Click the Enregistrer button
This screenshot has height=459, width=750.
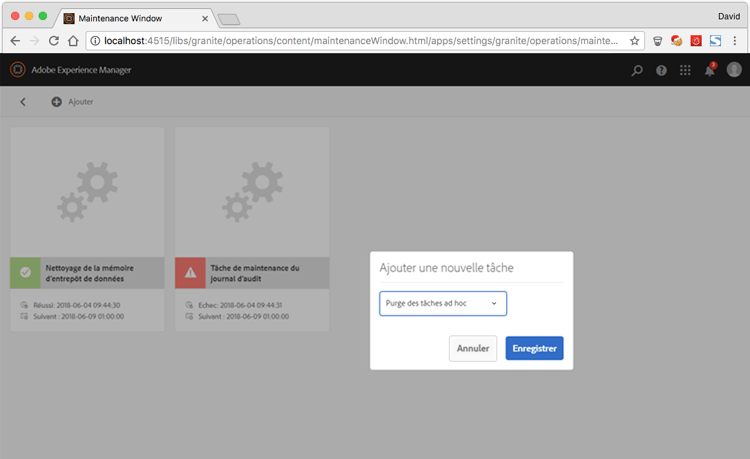coord(534,348)
